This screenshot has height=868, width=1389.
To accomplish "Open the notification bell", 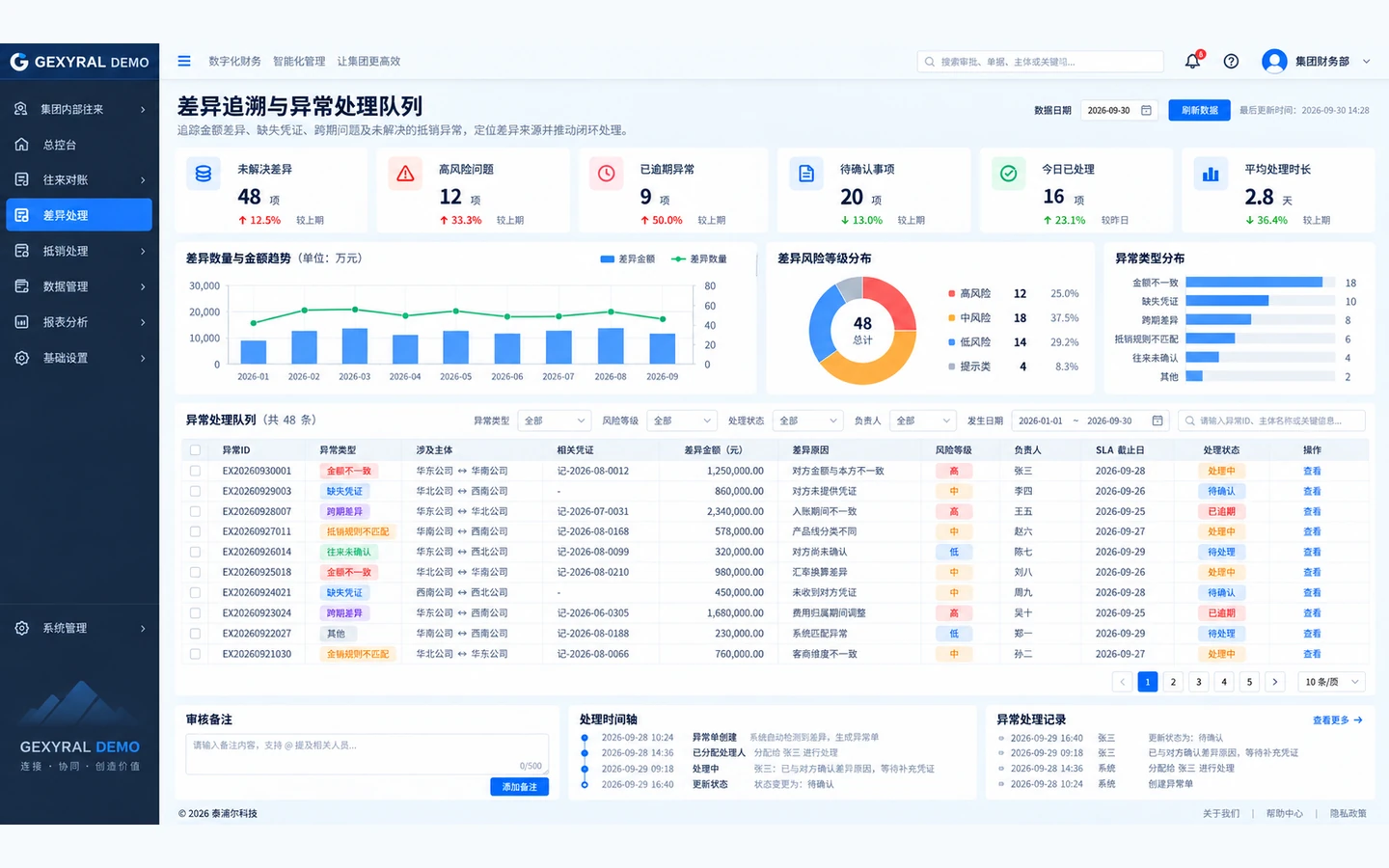I will [x=1192, y=61].
